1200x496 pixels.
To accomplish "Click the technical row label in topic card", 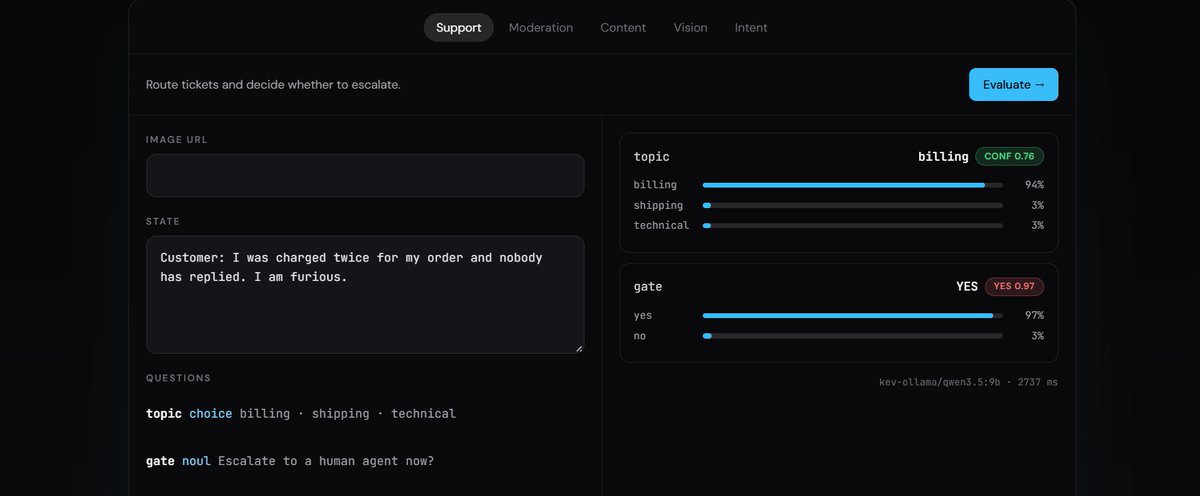I will click(x=661, y=225).
